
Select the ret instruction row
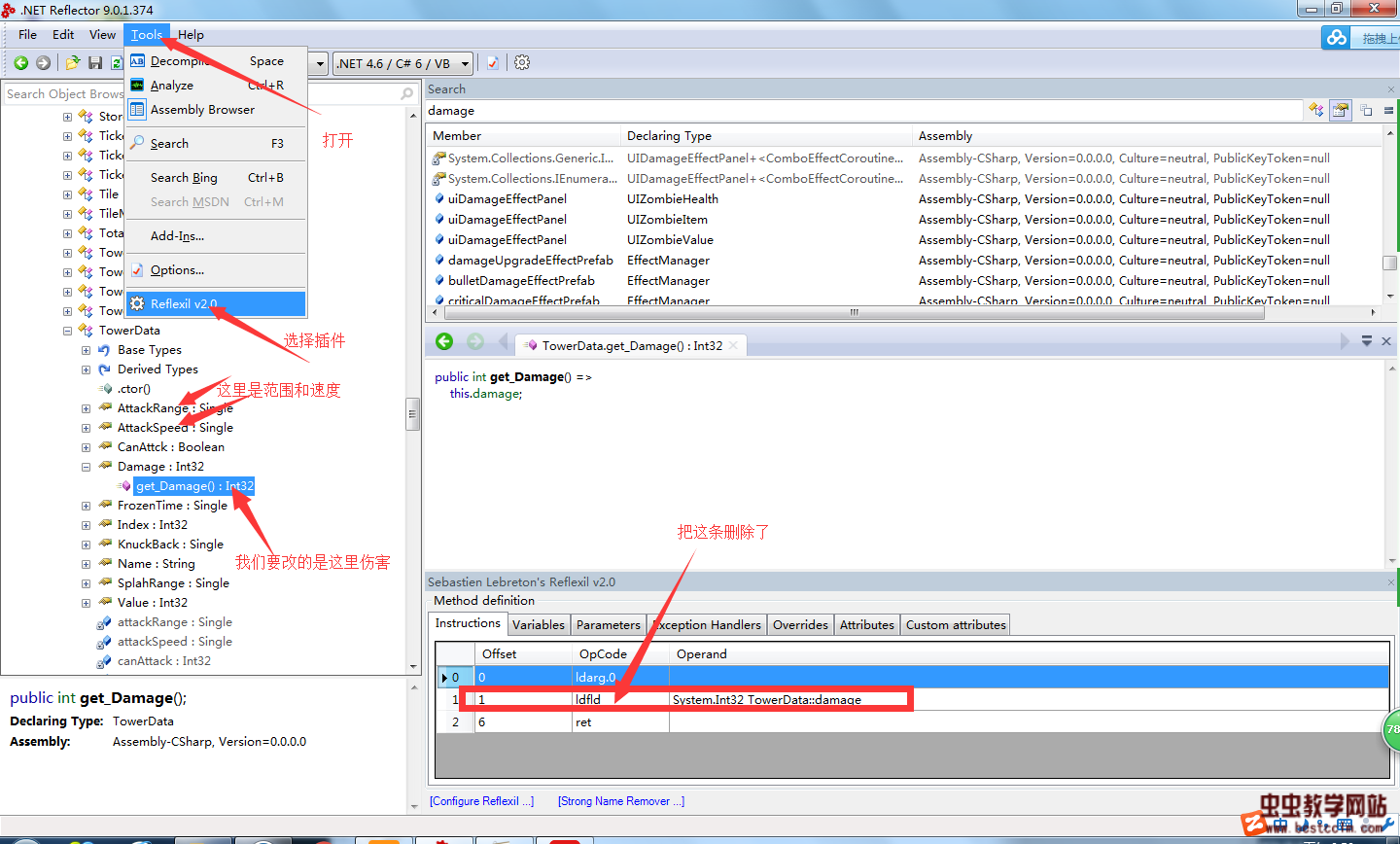[x=912, y=722]
